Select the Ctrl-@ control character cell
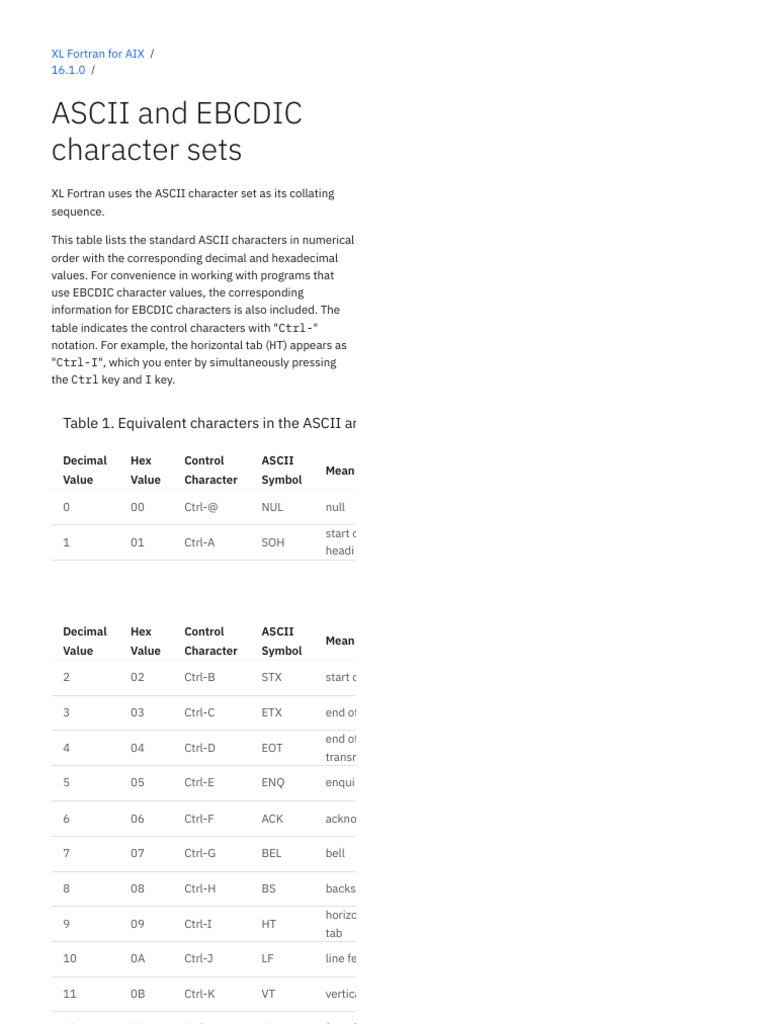 pos(201,507)
